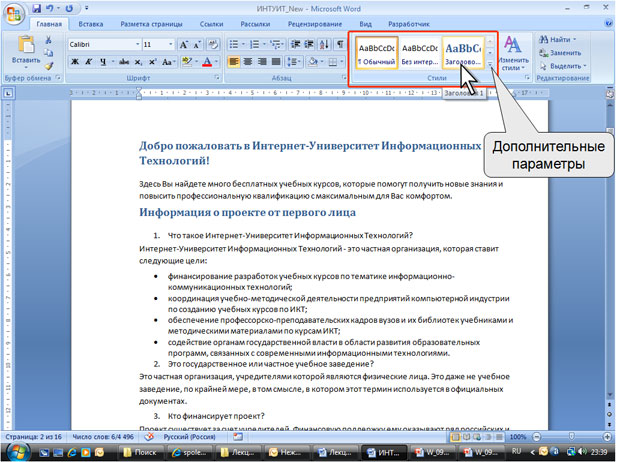This screenshot has height=462, width=620.
Task: Open the font size dropdown
Action: click(170, 44)
